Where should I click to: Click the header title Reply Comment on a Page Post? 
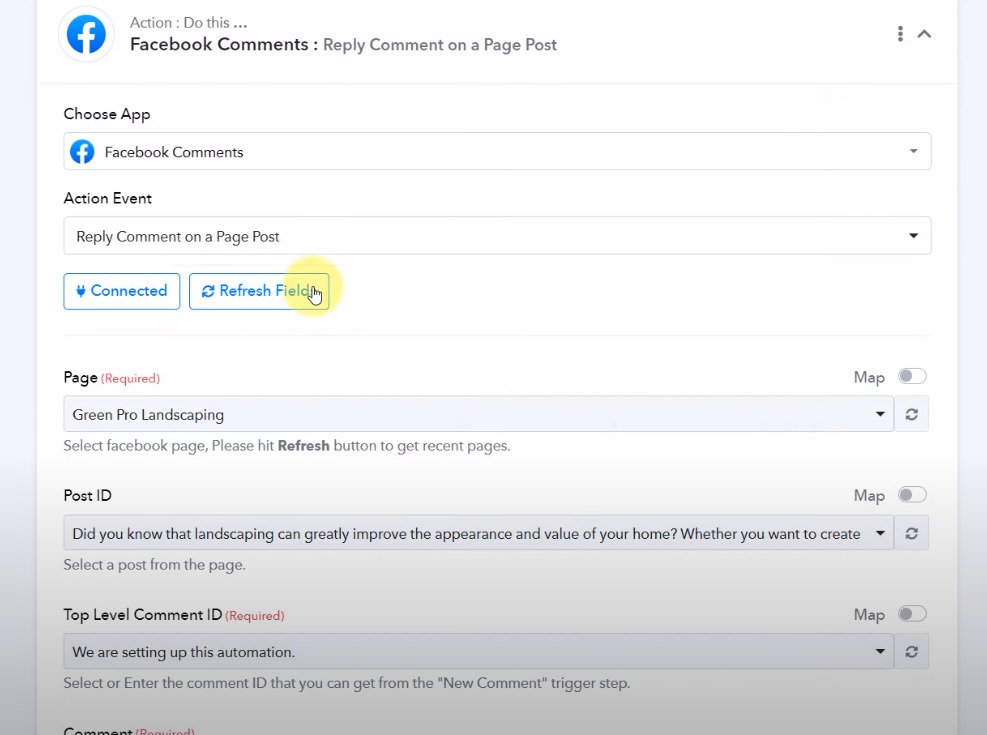(x=440, y=45)
